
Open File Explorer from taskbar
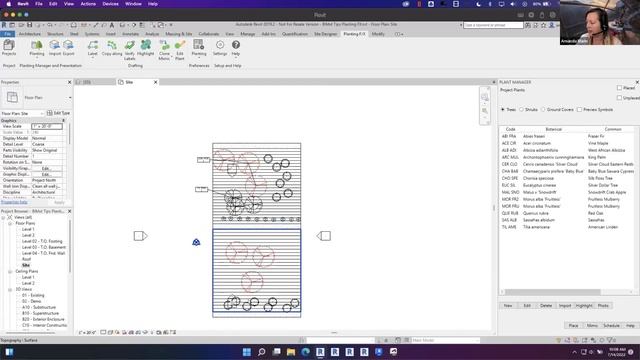pyautogui.click(x=291, y=352)
